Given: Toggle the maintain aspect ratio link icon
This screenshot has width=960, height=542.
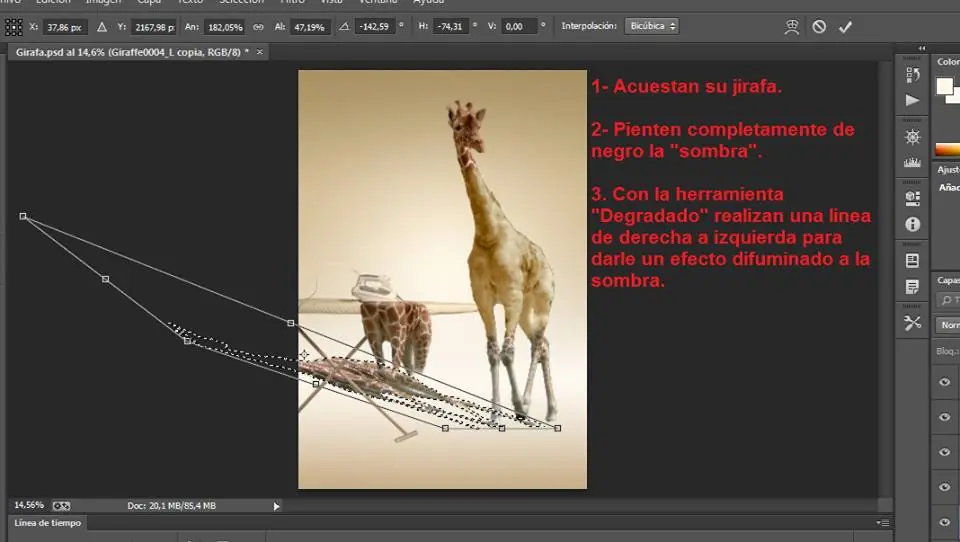Looking at the screenshot, I should 258,27.
